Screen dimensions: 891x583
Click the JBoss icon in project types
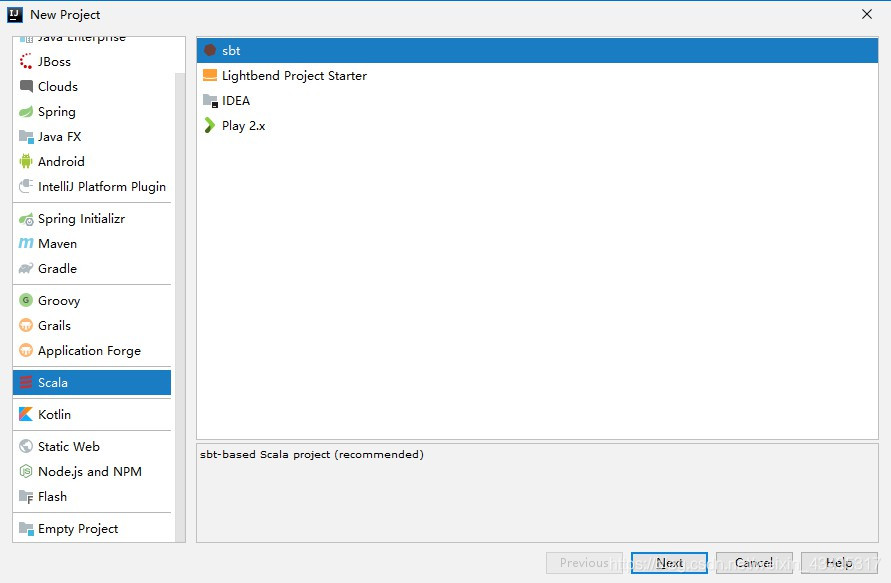pos(26,61)
